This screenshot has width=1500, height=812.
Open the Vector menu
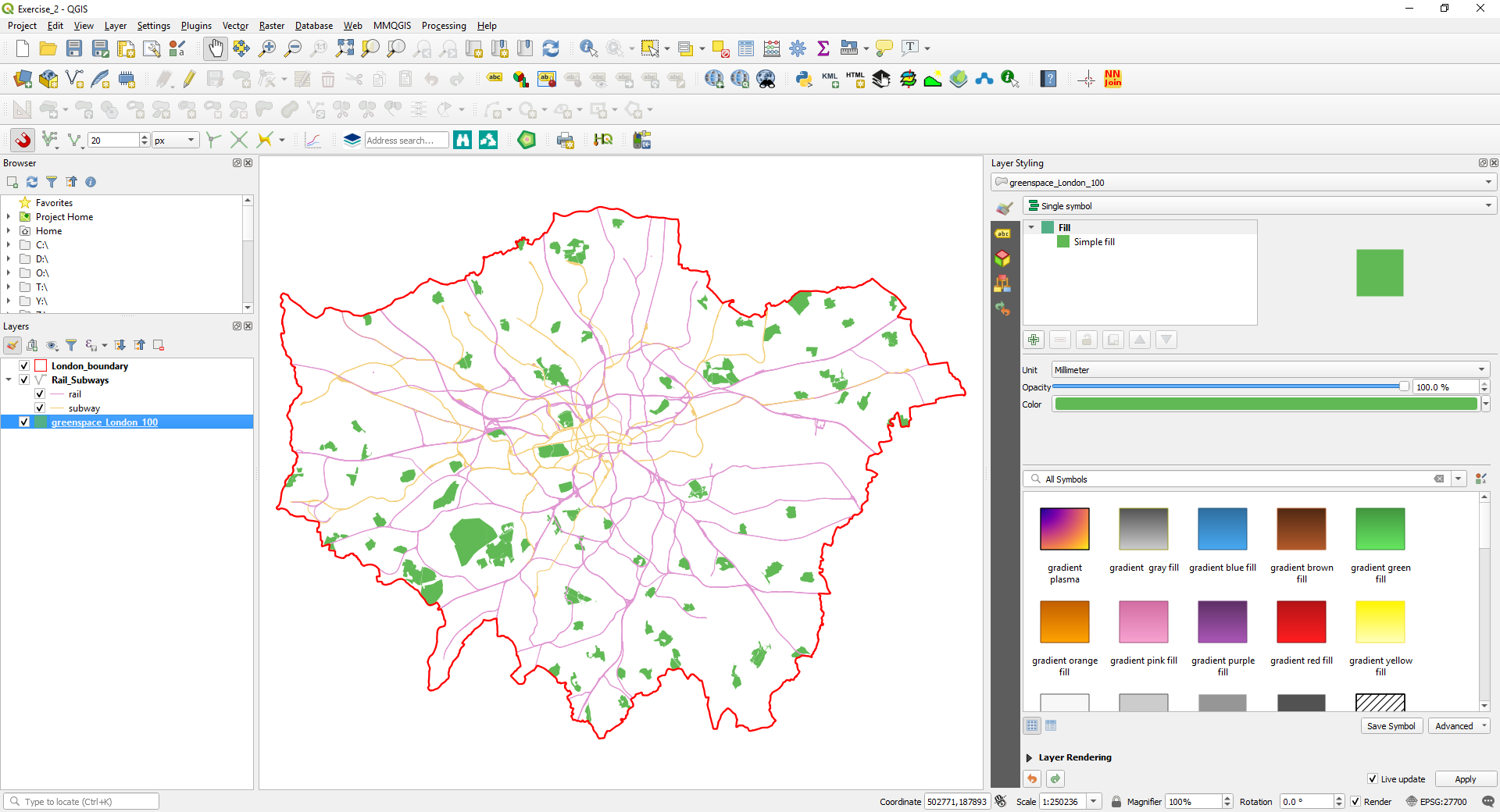coord(235,26)
